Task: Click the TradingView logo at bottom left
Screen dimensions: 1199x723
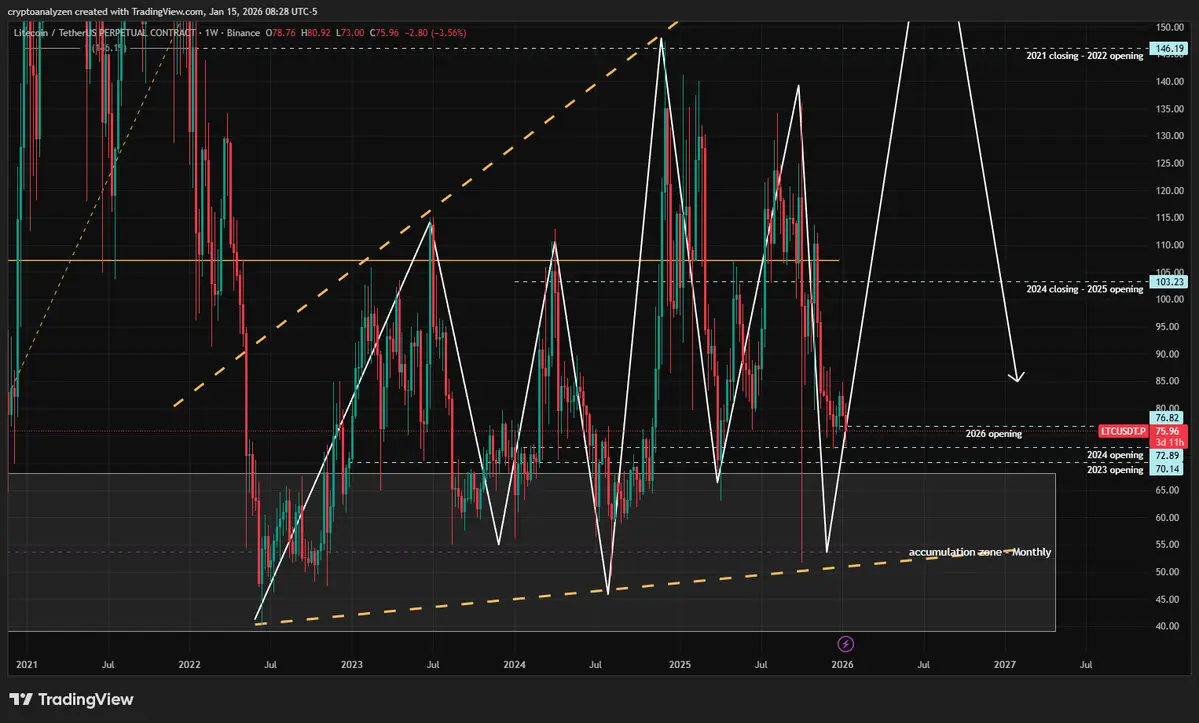Action: [71, 699]
